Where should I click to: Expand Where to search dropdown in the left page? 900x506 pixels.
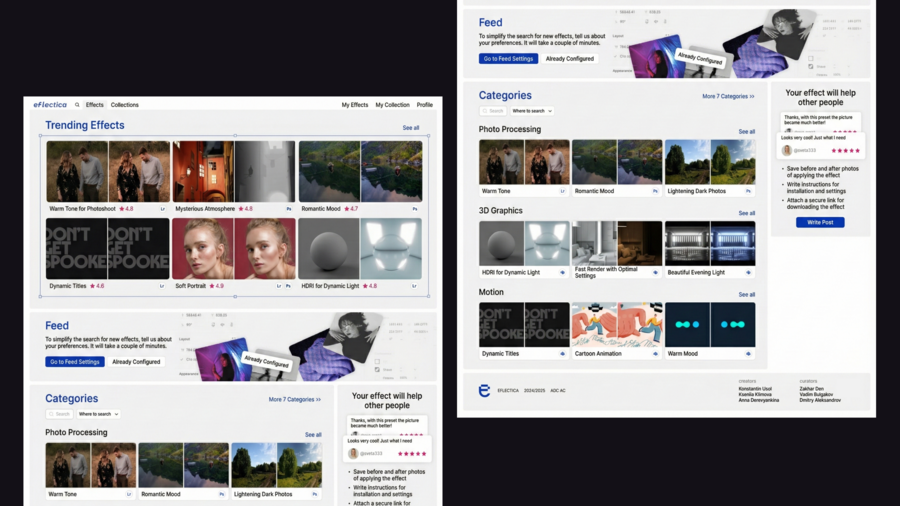[99, 414]
